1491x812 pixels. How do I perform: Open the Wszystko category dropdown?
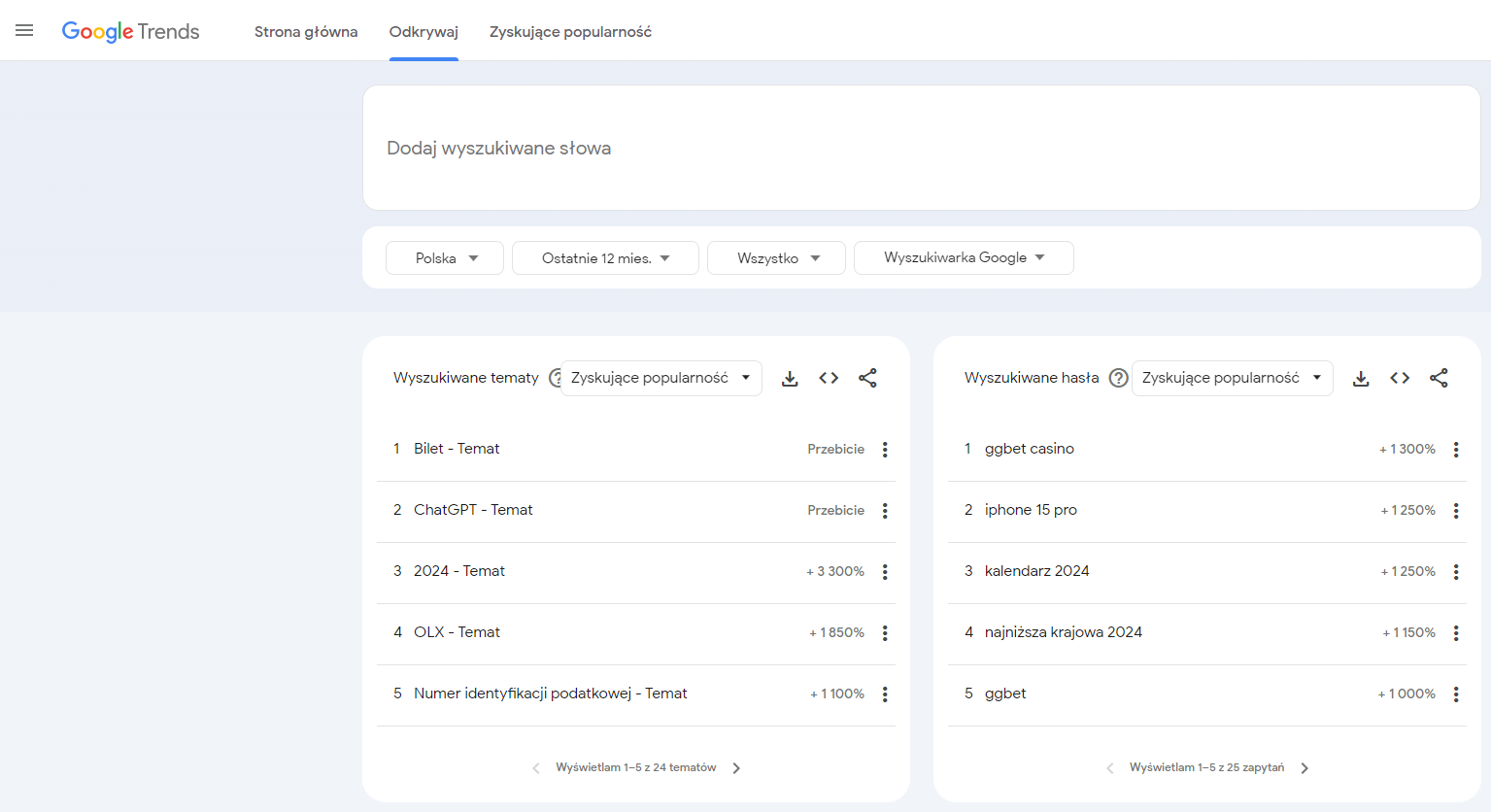coord(776,258)
